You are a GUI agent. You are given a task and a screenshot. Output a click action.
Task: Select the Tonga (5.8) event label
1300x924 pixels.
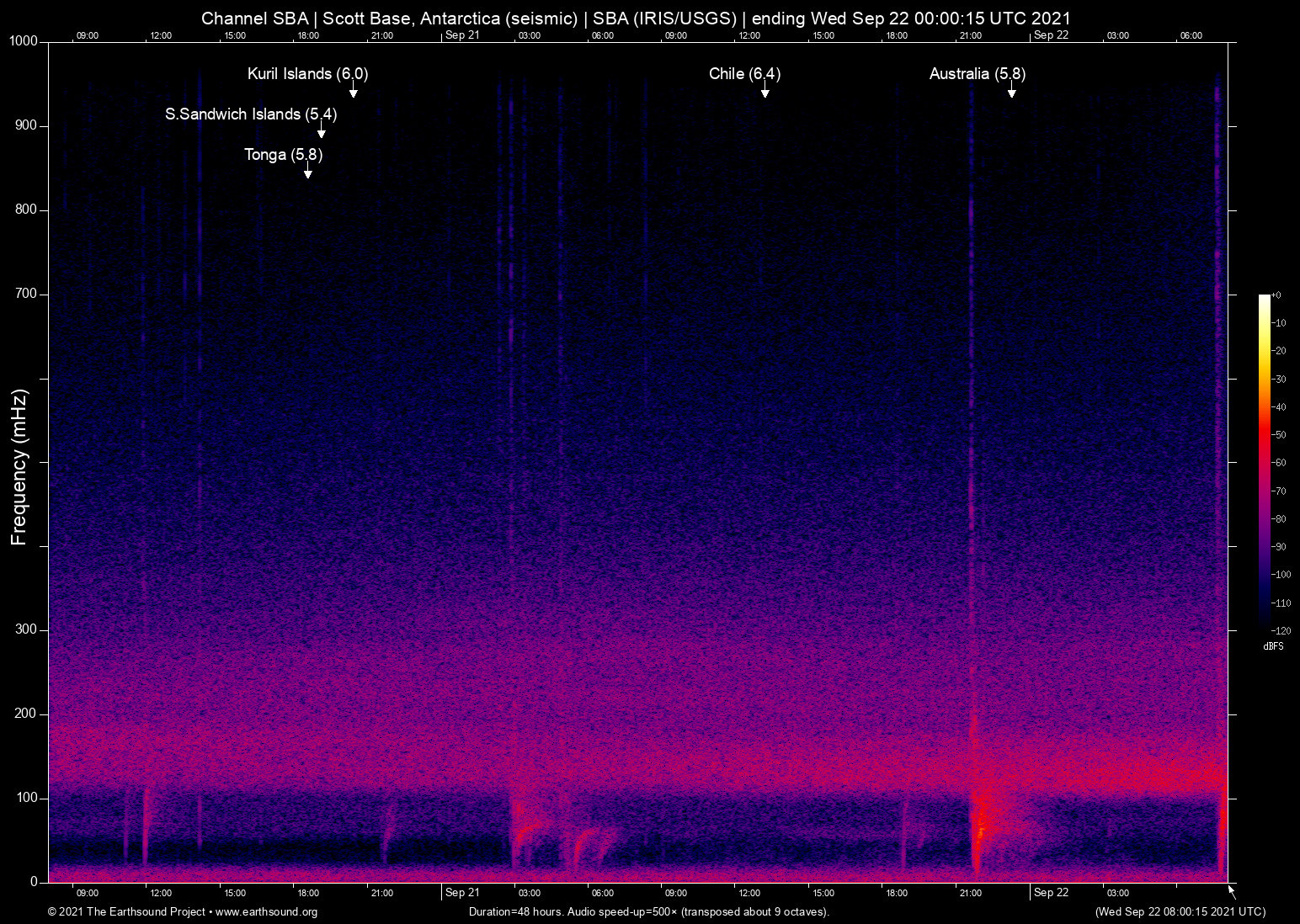283,155
